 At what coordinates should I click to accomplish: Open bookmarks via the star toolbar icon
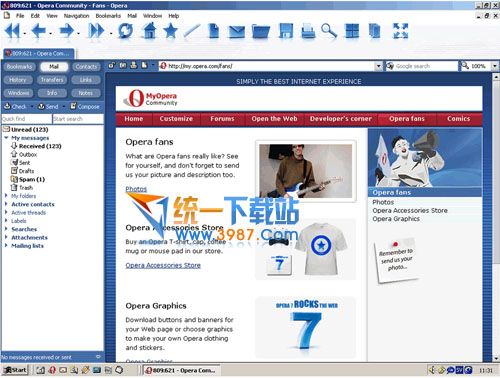(171, 31)
